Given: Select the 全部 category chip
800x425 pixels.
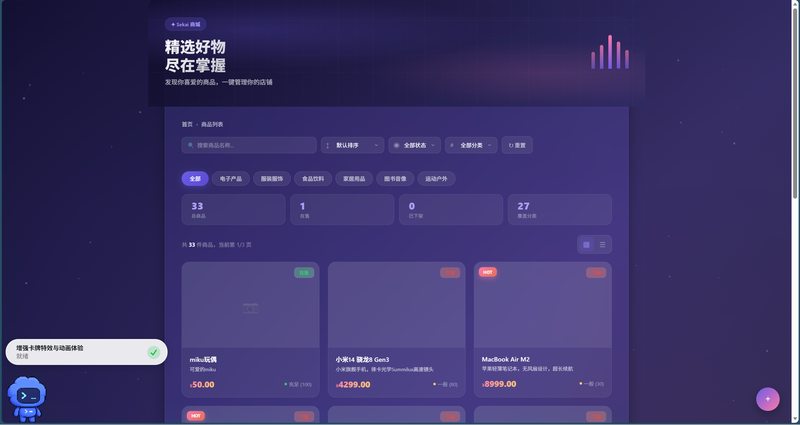Looking at the screenshot, I should pyautogui.click(x=195, y=179).
